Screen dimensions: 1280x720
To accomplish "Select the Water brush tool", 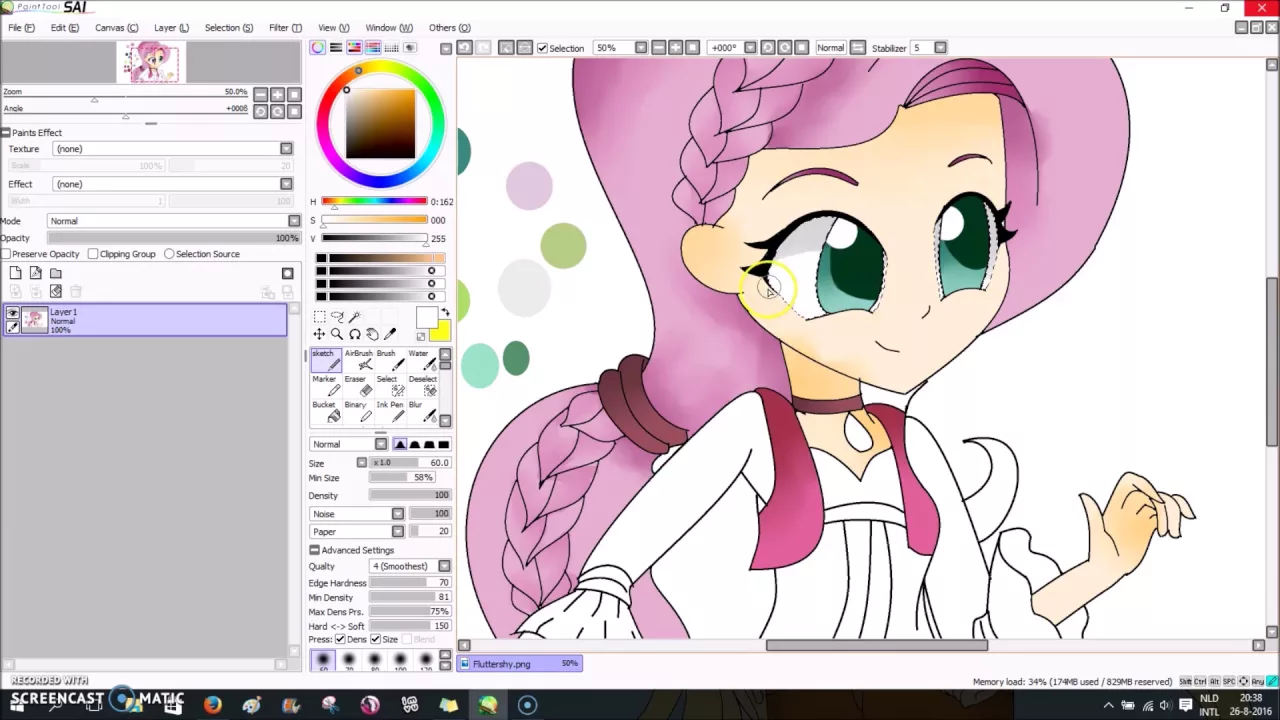I will click(422, 360).
